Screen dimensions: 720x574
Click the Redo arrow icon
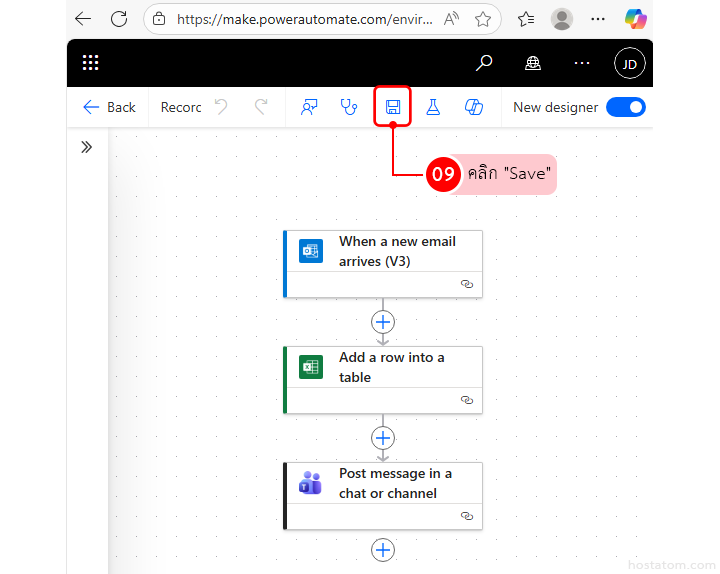pyautogui.click(x=261, y=107)
